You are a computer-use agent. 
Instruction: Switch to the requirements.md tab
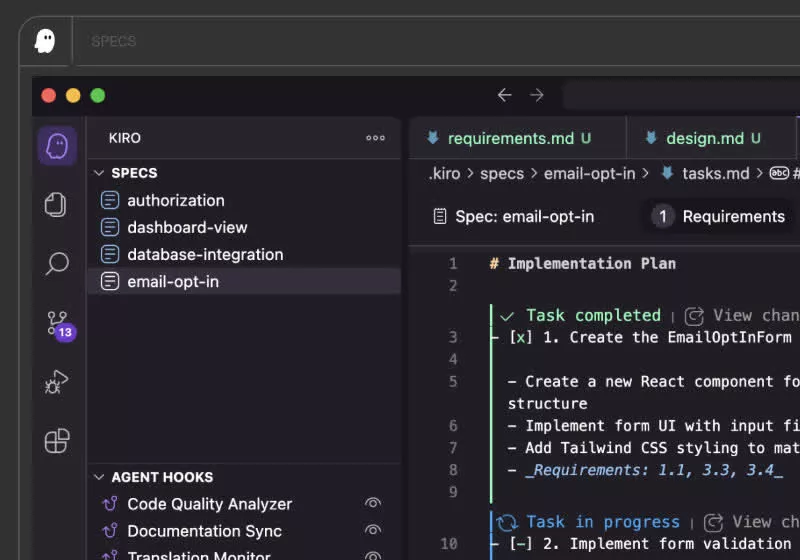517,138
